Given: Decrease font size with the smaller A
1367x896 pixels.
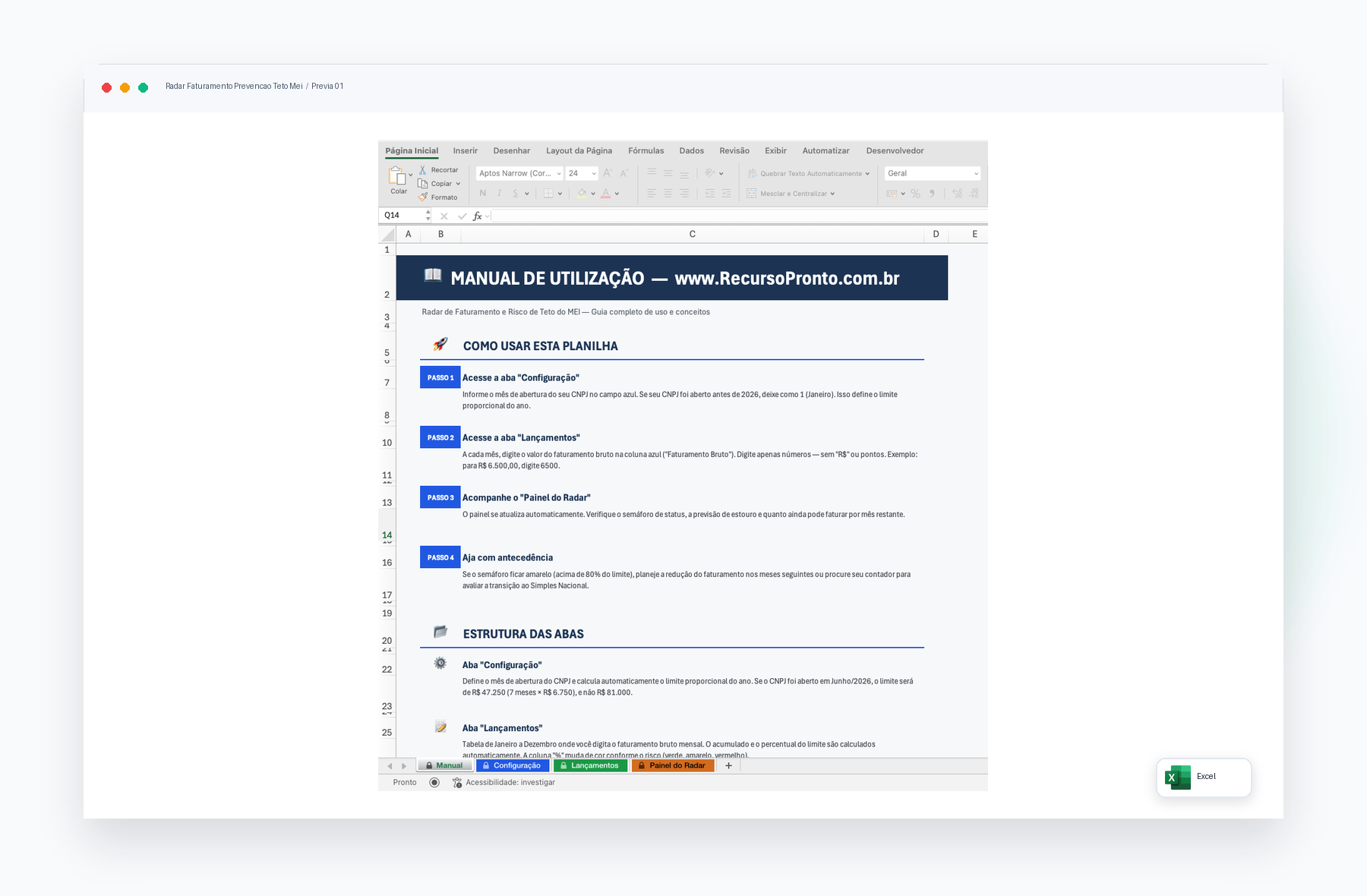Looking at the screenshot, I should coord(624,173).
